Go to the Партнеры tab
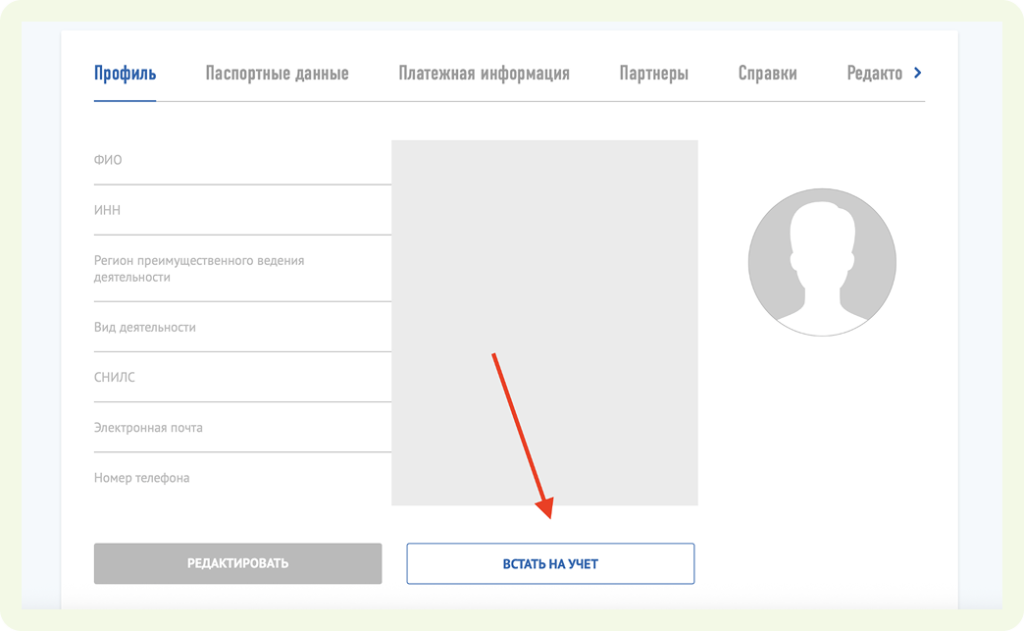1024x631 pixels. [x=654, y=73]
